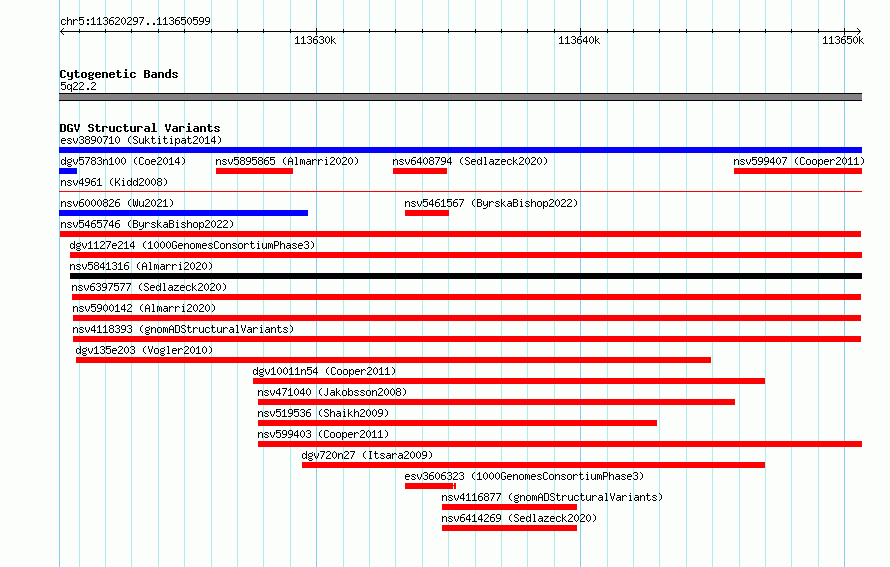Click dgv1127e214 (1000GenomesConsortiumPhase3) label
This screenshot has height=567, width=890.
pos(192,245)
